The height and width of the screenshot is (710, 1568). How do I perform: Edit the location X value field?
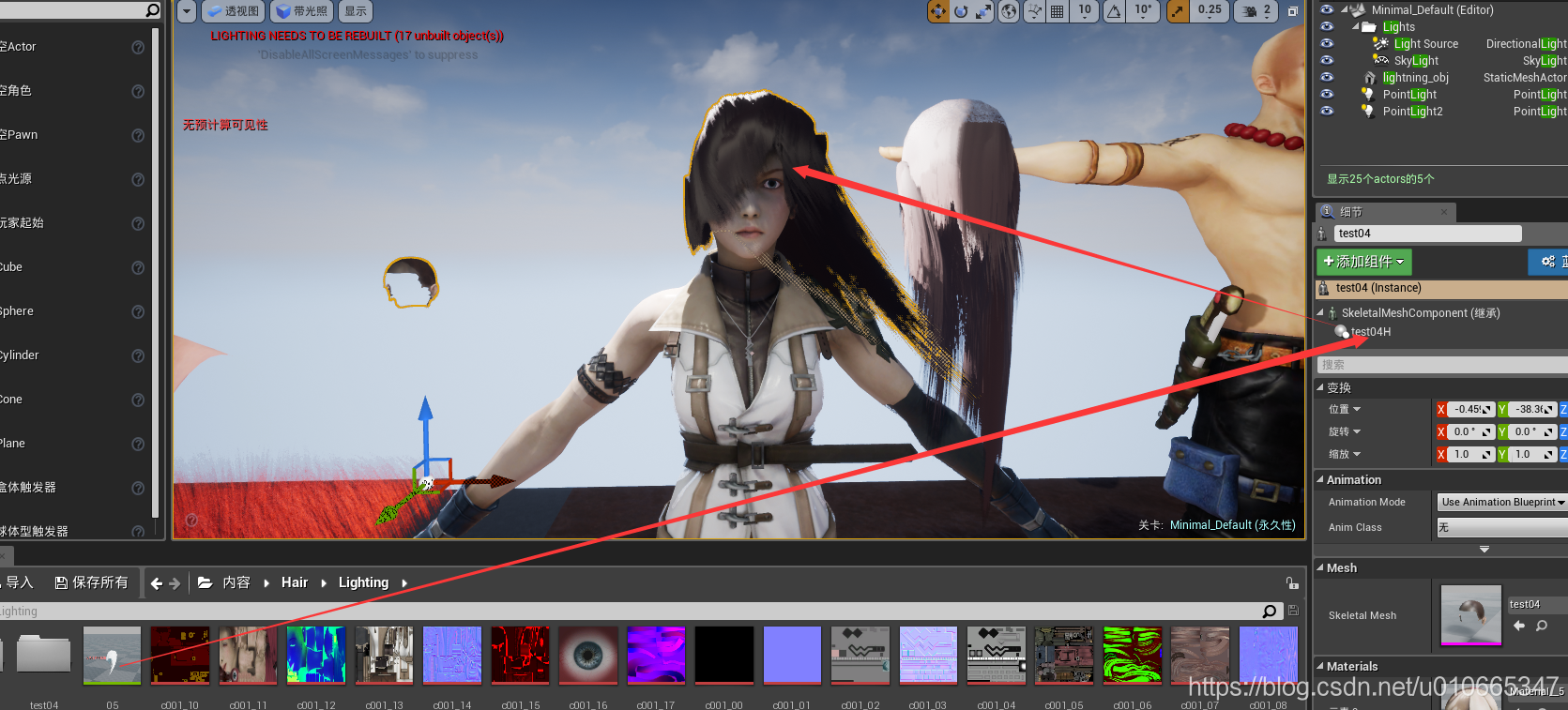pos(1470,409)
